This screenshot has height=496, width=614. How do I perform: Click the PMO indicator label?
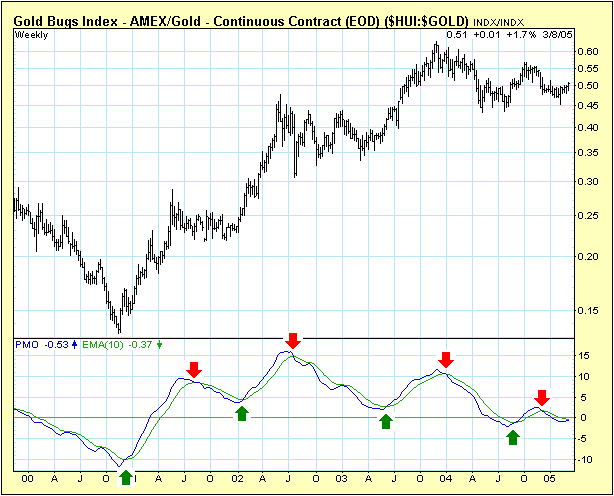tap(26, 345)
